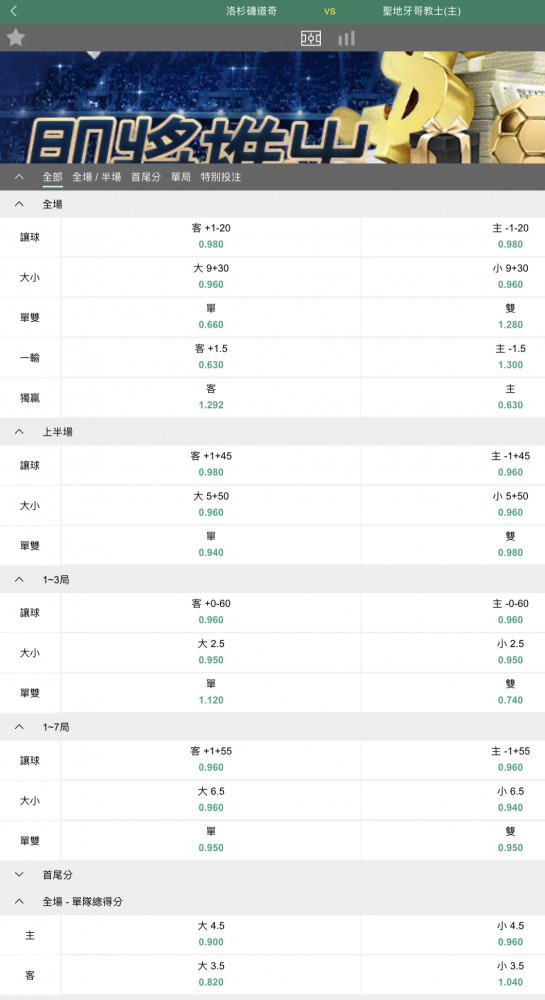Collapse all markets with chevron beside 全部
Image resolution: width=545 pixels, height=1000 pixels.
[18, 177]
